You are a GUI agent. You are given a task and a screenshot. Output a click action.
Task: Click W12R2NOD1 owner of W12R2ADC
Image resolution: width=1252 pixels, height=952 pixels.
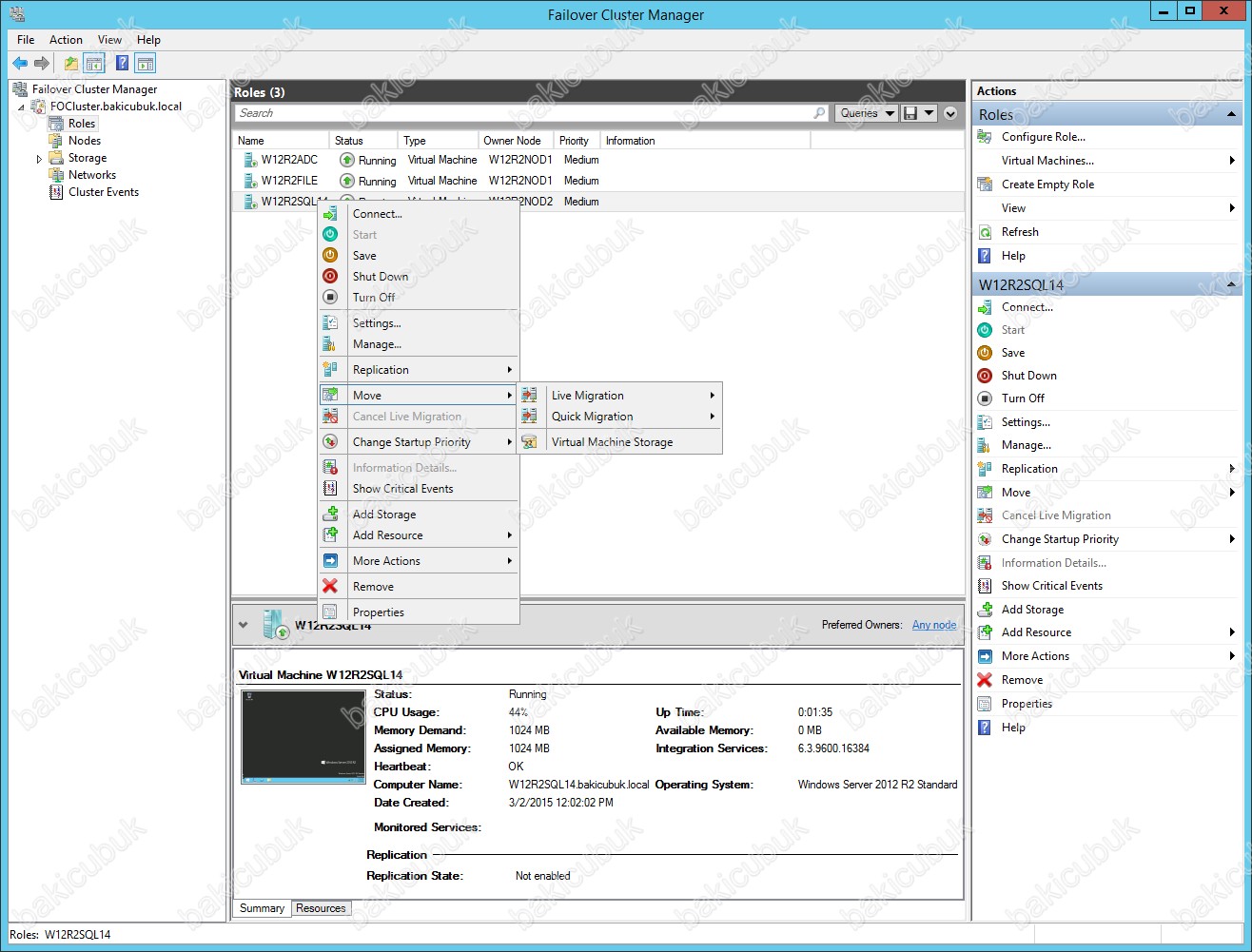(520, 160)
